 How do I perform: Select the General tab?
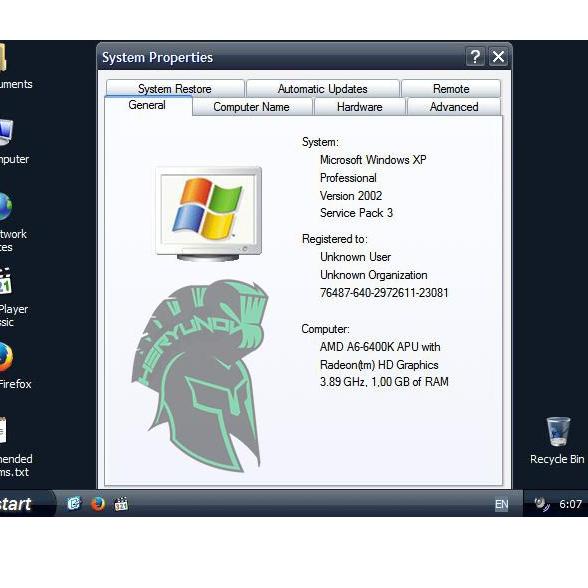click(148, 105)
